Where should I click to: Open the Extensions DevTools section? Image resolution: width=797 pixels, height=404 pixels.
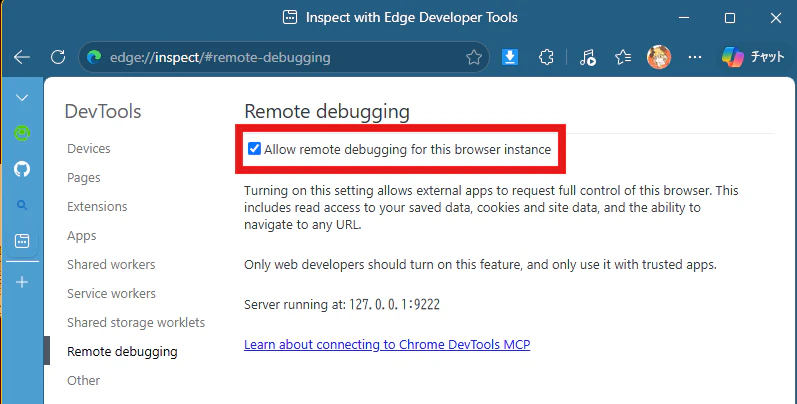[97, 206]
